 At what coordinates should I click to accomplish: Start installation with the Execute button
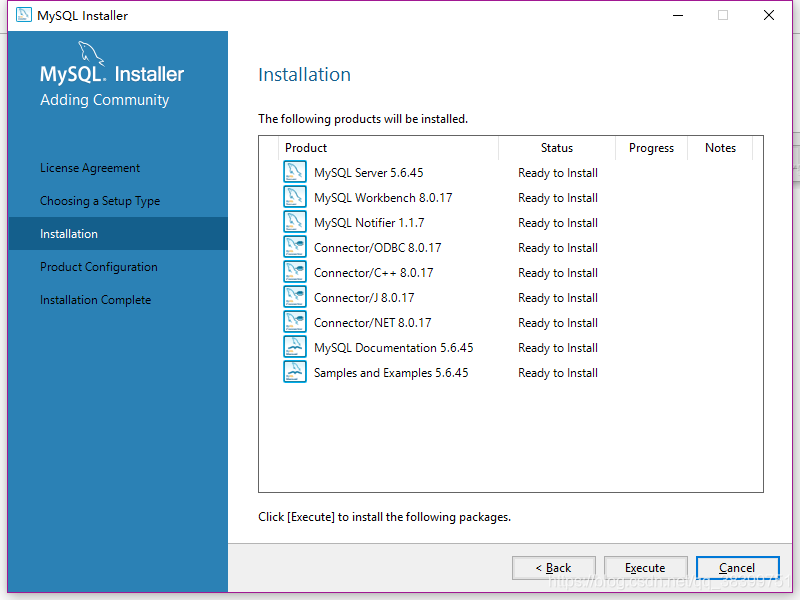(645, 568)
